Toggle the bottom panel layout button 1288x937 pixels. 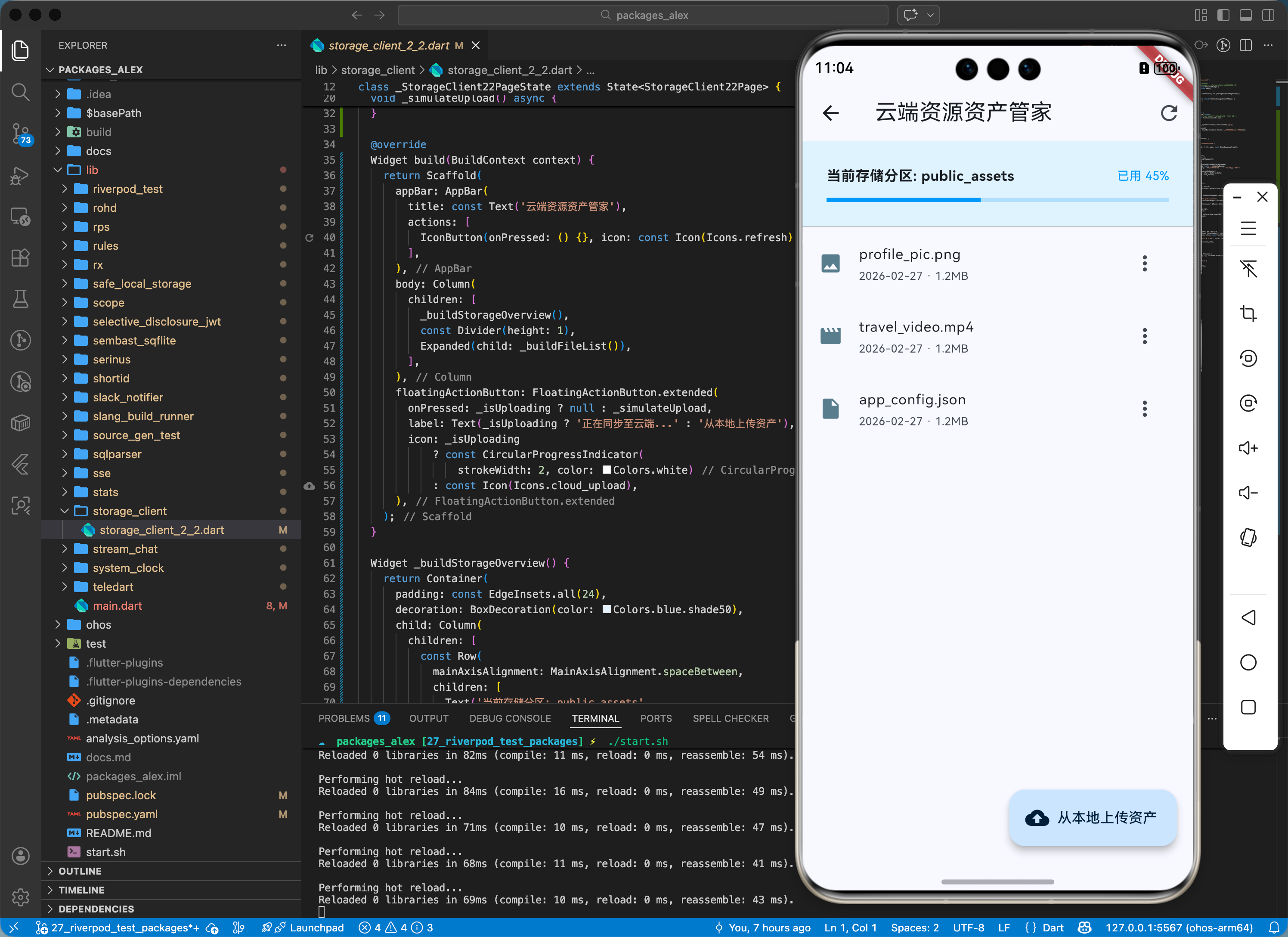click(x=1245, y=16)
